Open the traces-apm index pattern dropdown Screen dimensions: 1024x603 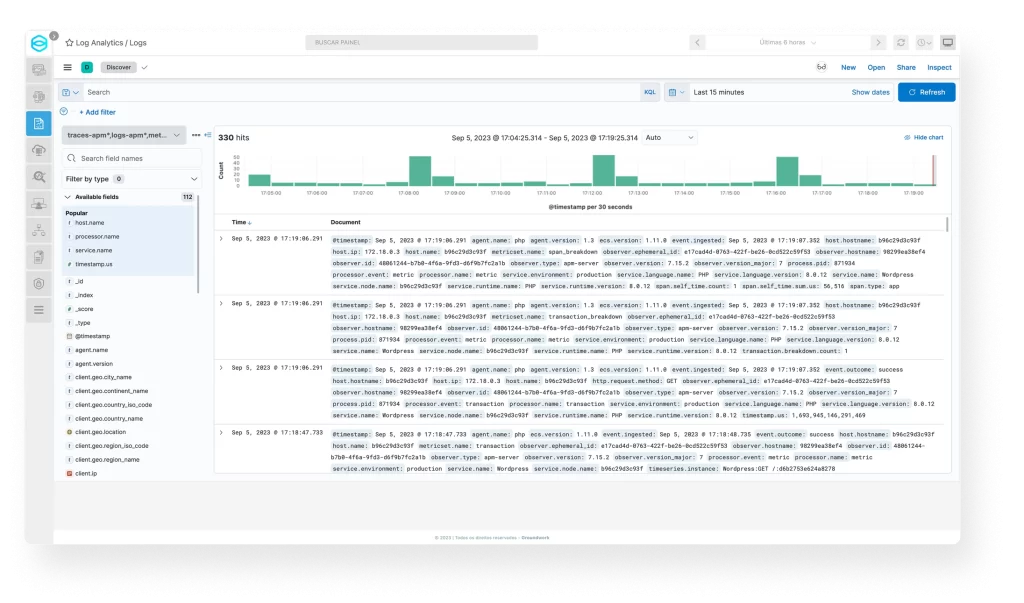point(124,134)
